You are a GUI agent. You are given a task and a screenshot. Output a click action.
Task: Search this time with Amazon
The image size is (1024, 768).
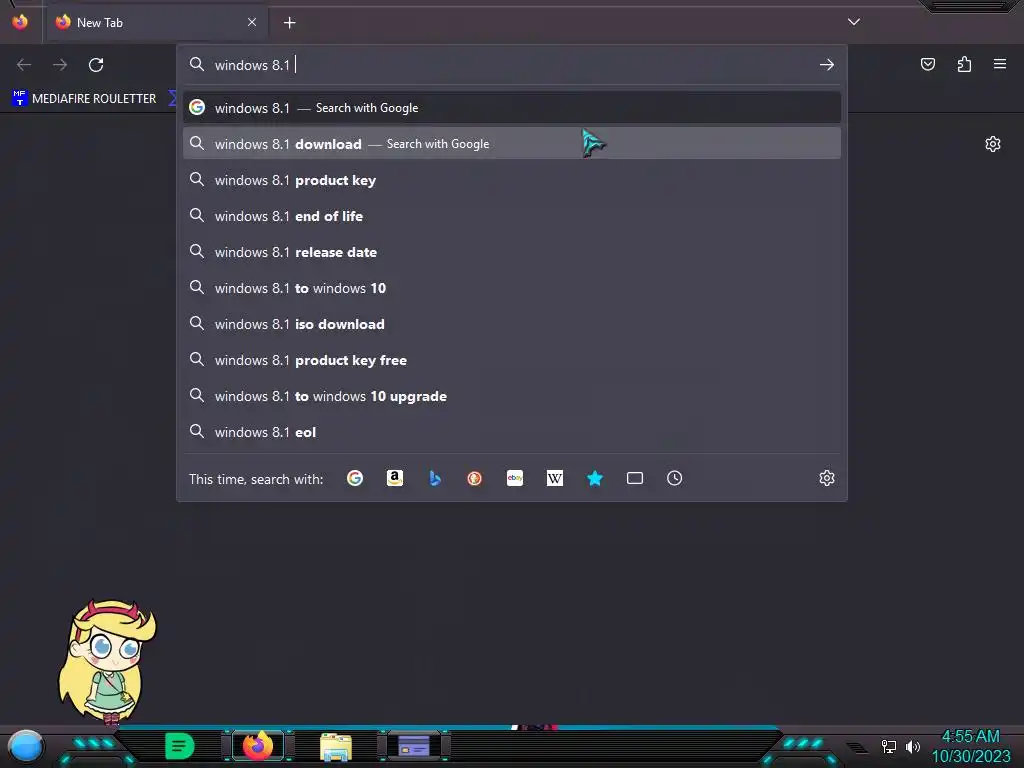(x=394, y=478)
